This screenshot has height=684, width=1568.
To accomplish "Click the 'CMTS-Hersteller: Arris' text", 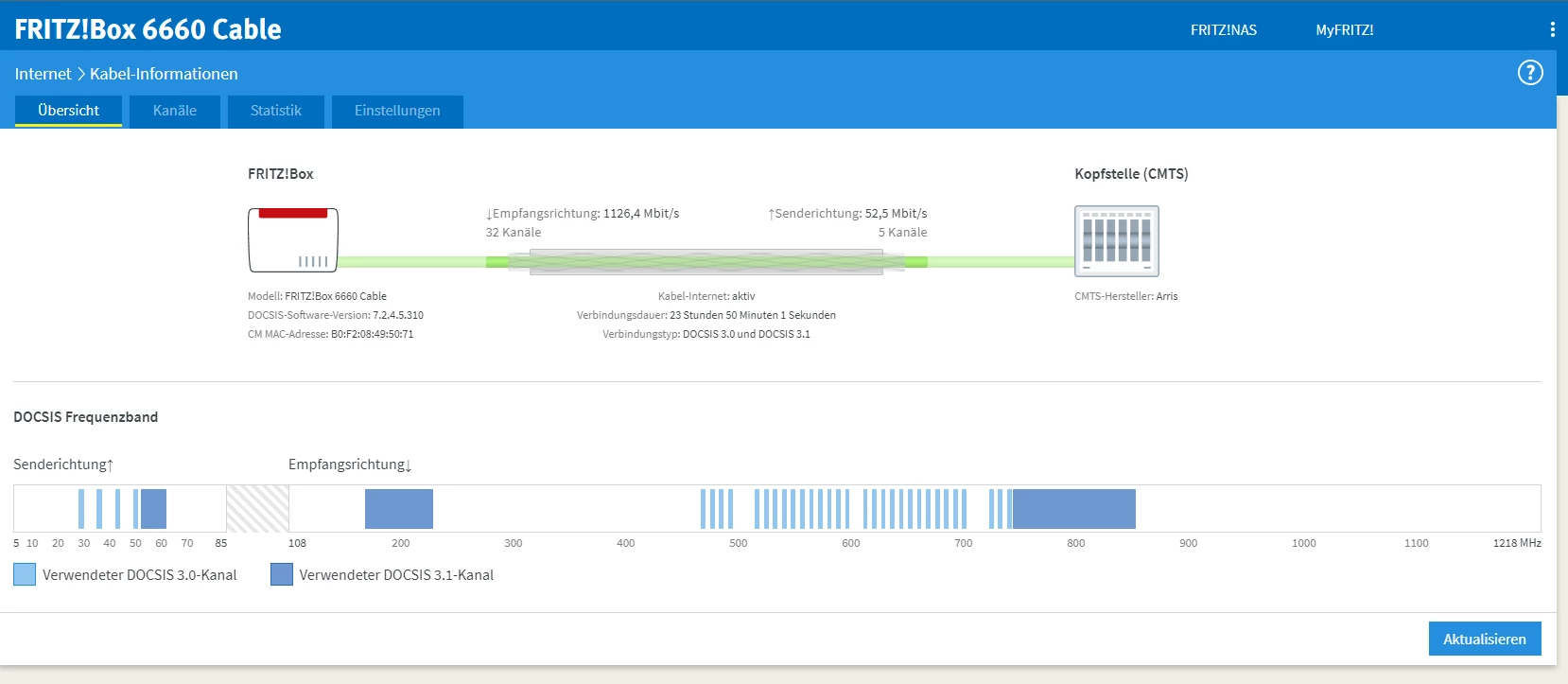I will point(1126,296).
